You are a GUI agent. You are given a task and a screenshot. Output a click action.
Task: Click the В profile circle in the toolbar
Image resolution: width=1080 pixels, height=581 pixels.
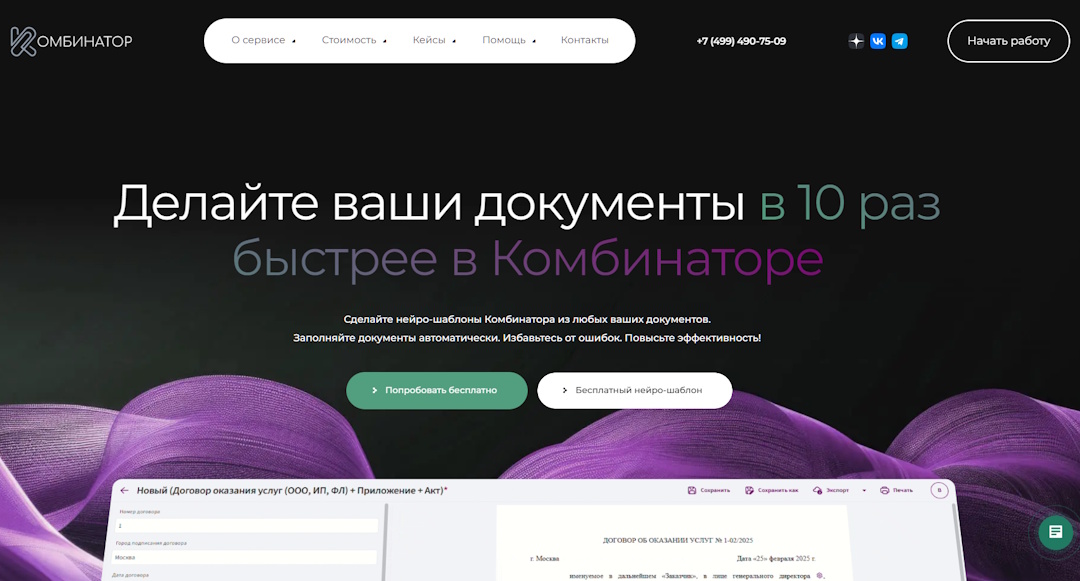pyautogui.click(x=939, y=490)
